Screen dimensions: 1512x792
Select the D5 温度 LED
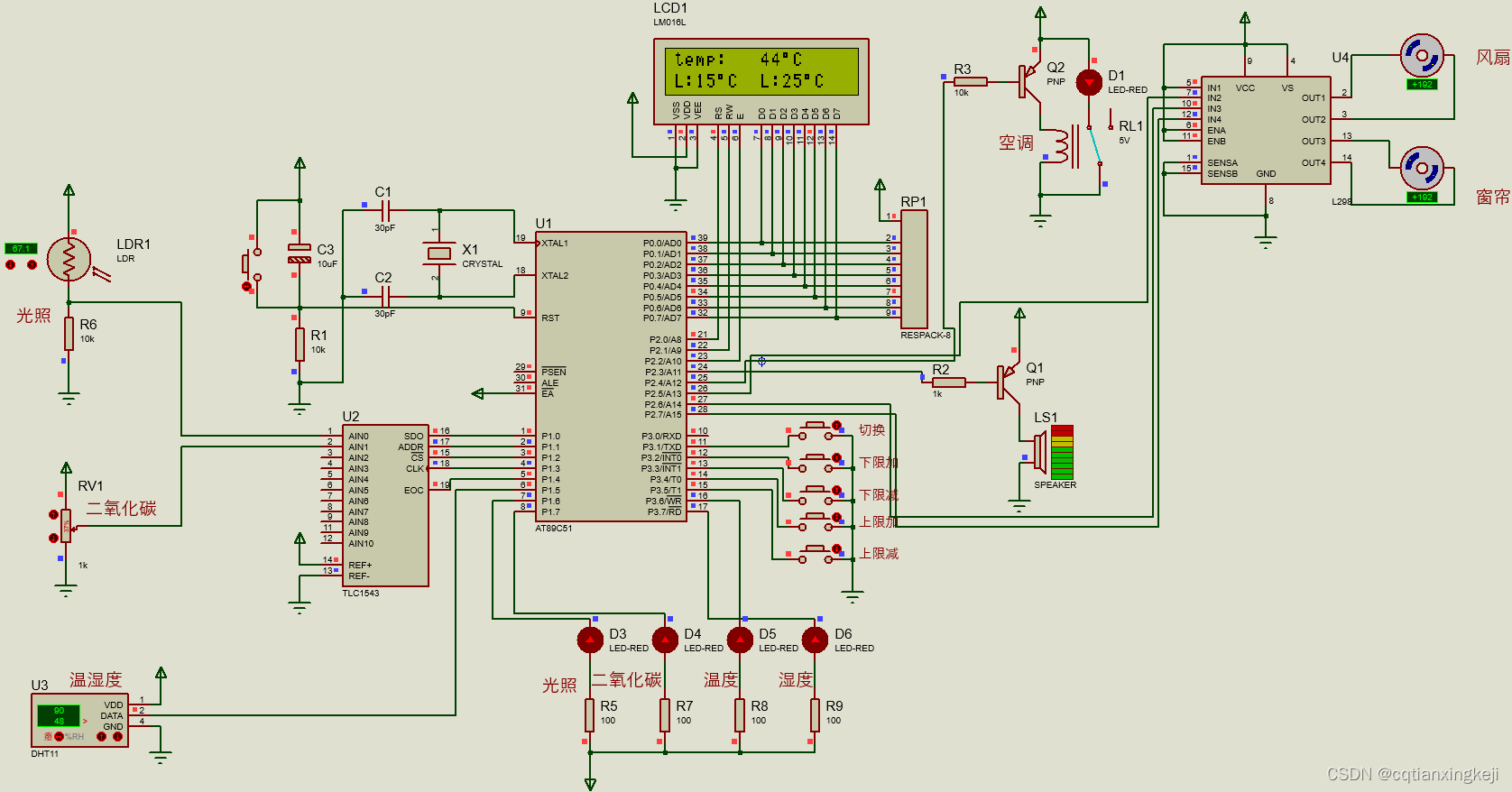tap(740, 640)
